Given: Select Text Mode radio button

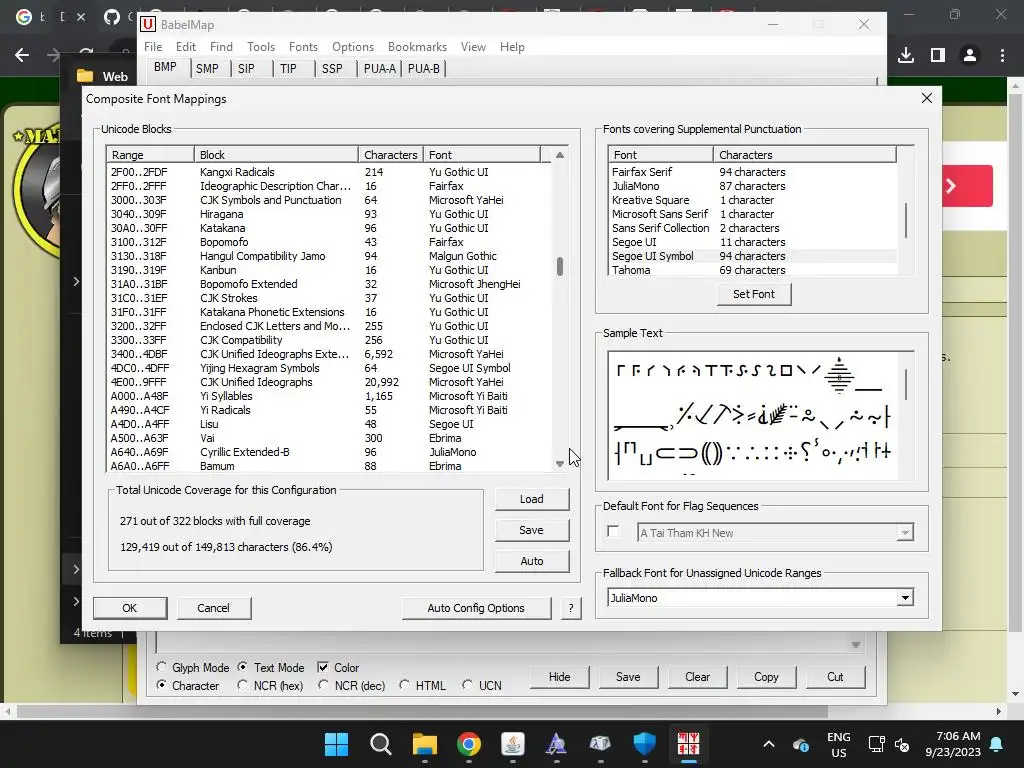Looking at the screenshot, I should click(x=242, y=667).
